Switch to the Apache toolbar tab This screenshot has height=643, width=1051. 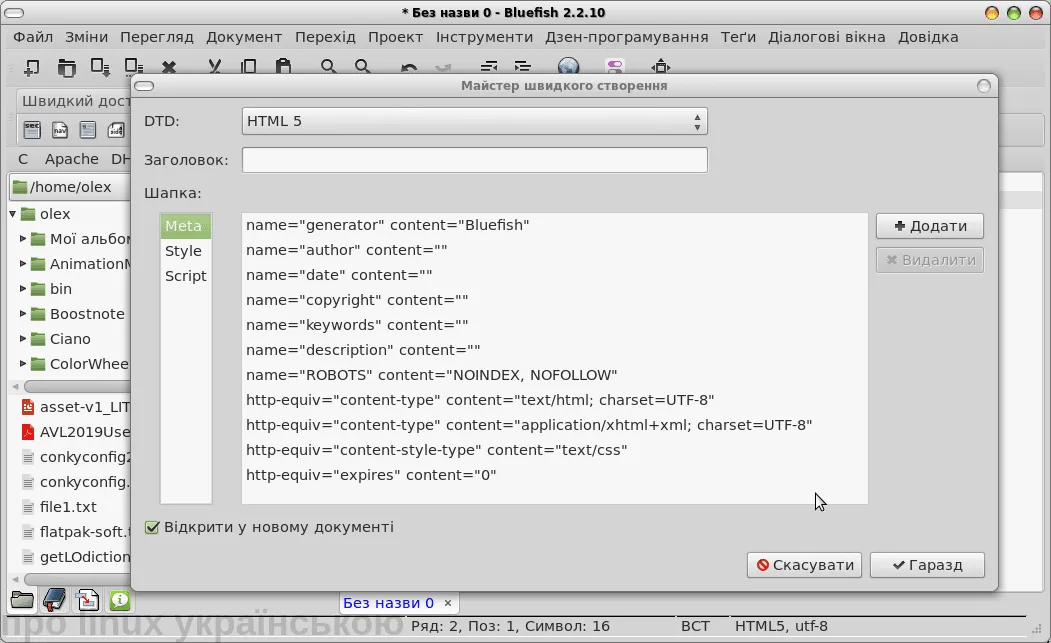click(x=72, y=159)
